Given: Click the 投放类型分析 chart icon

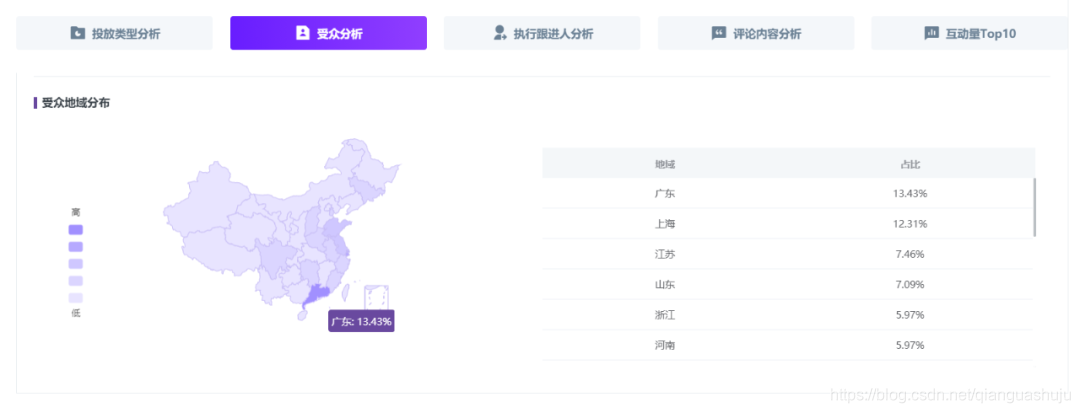Looking at the screenshot, I should tap(78, 33).
